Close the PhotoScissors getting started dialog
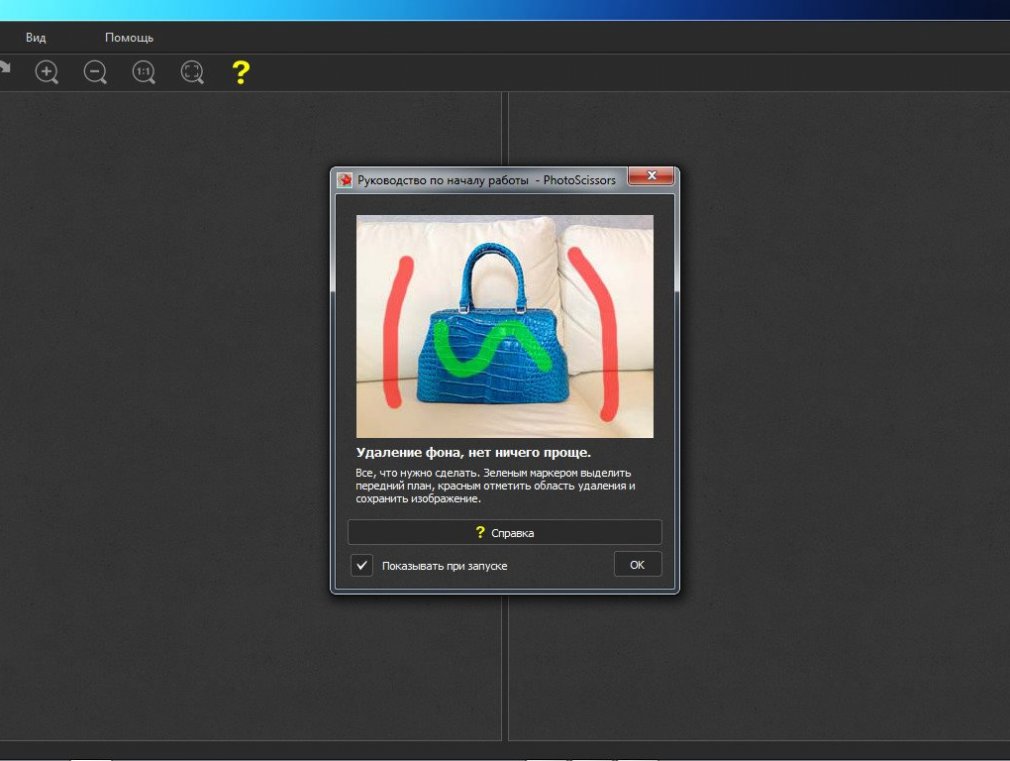 pyautogui.click(x=651, y=175)
